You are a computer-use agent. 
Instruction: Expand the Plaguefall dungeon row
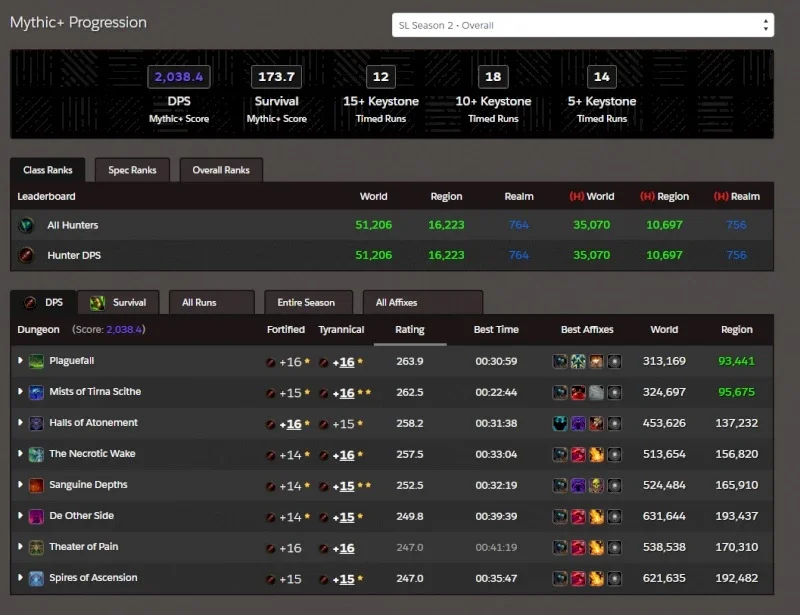tap(20, 360)
